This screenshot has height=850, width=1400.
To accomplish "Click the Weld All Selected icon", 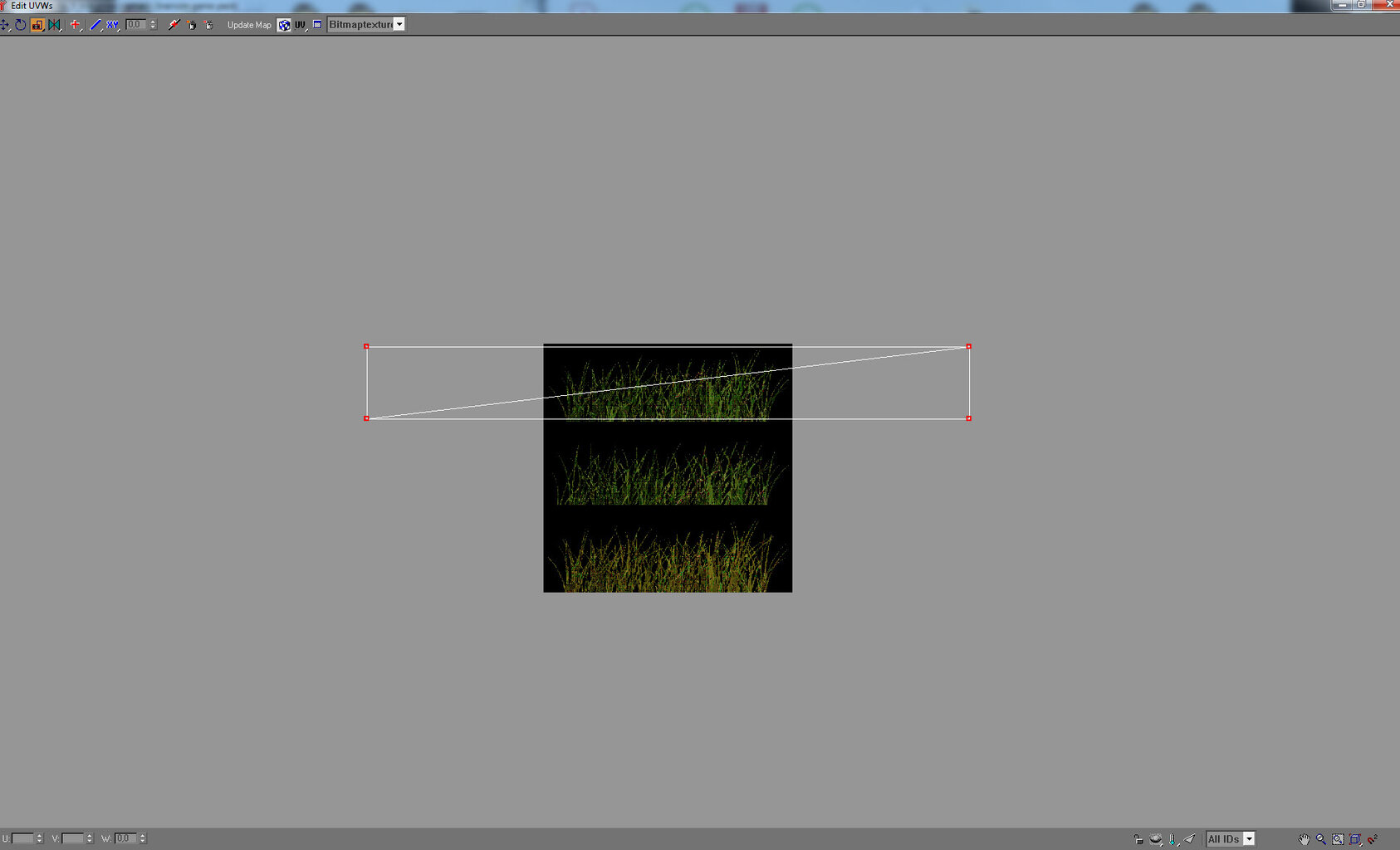I will tap(208, 25).
